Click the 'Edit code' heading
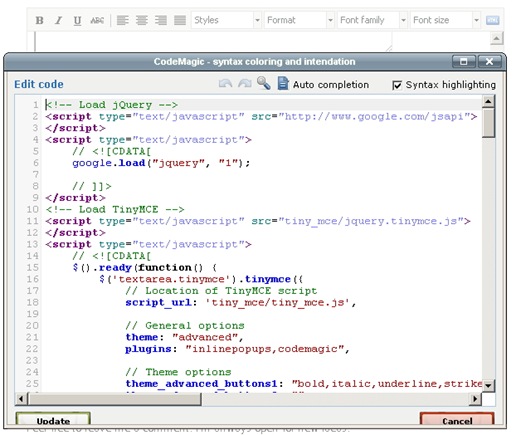516x435 pixels. [39, 84]
